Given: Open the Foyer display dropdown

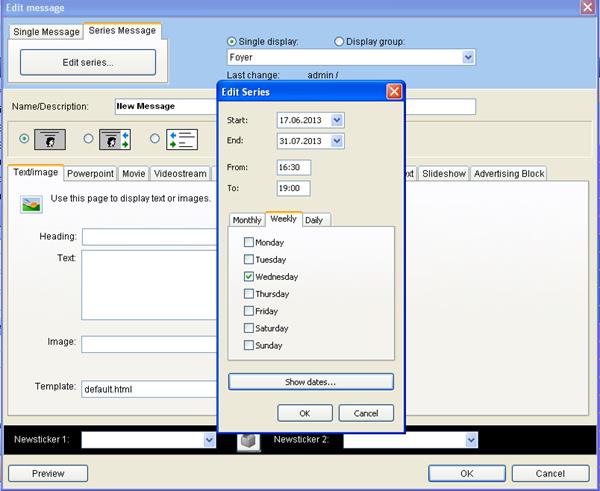Looking at the screenshot, I should tap(468, 58).
